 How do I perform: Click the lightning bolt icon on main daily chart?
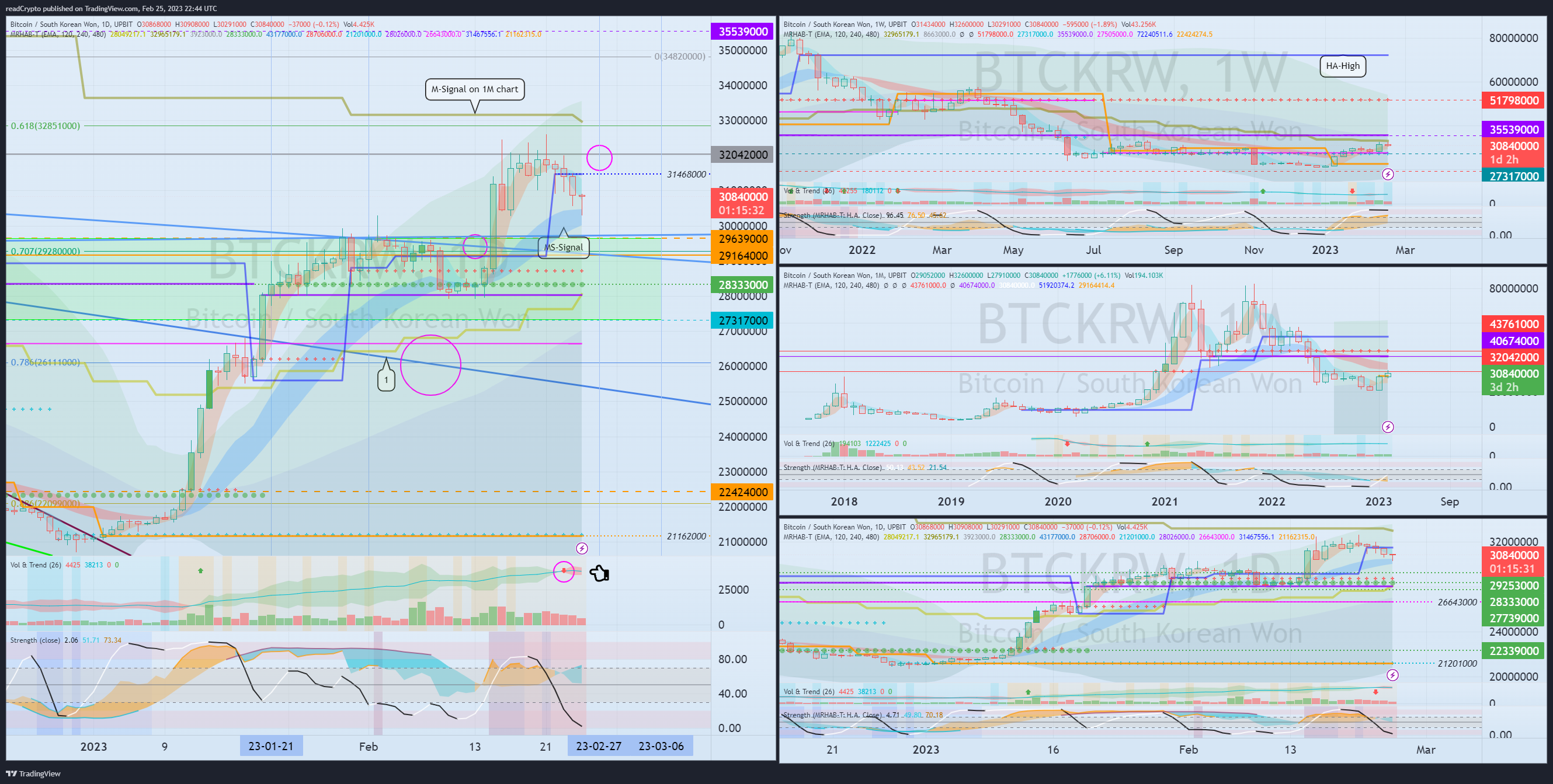click(582, 548)
